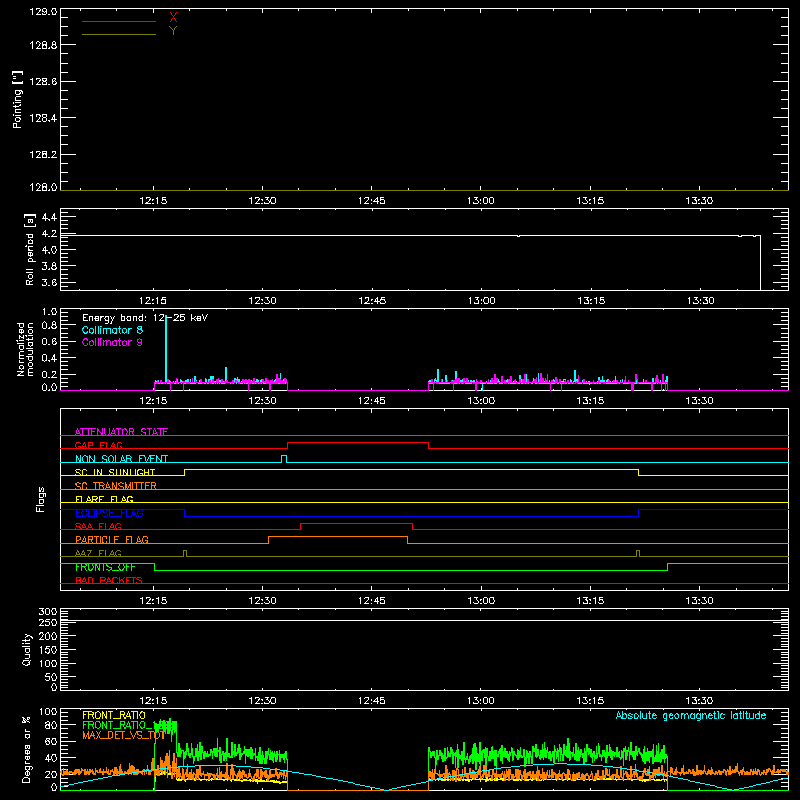This screenshot has height=800, width=800.
Task: Click the olive Y legend label
Action: (173, 31)
